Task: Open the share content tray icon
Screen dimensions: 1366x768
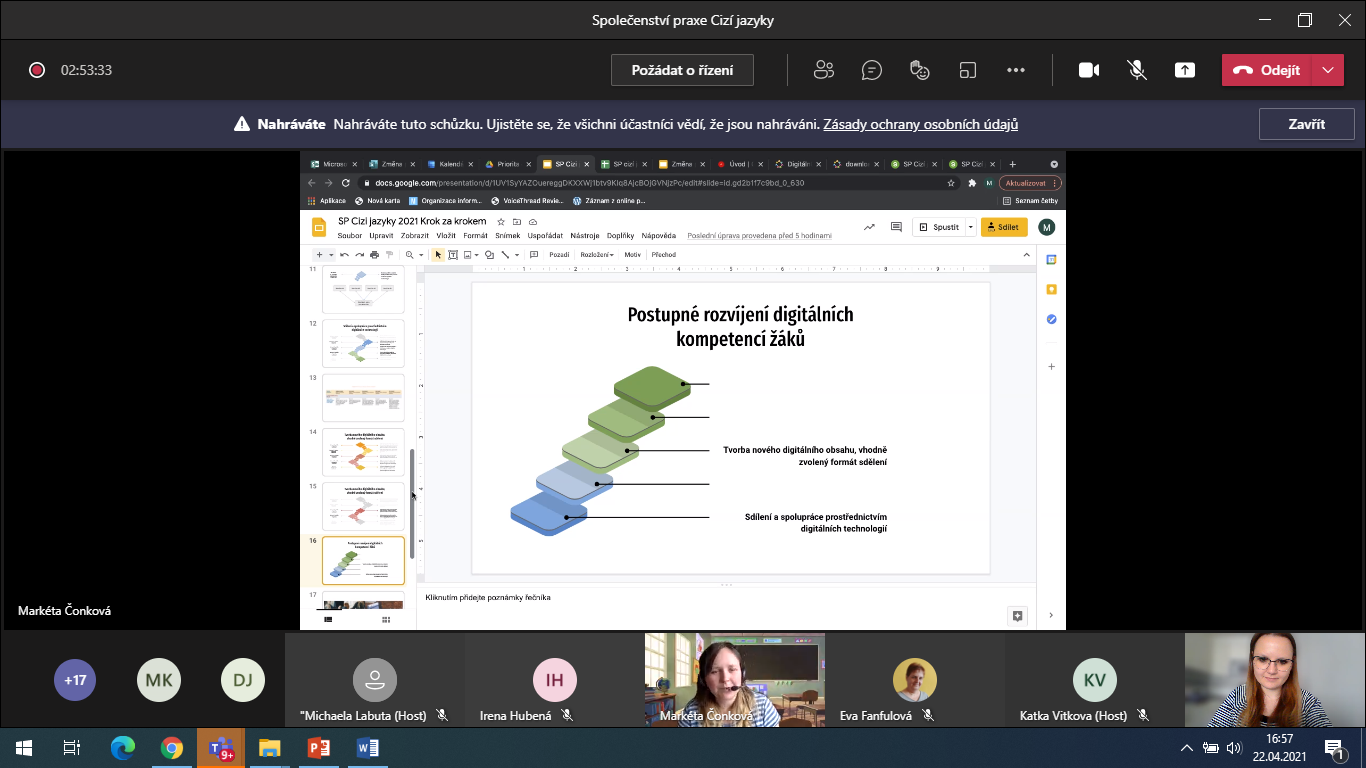Action: pyautogui.click(x=1185, y=70)
